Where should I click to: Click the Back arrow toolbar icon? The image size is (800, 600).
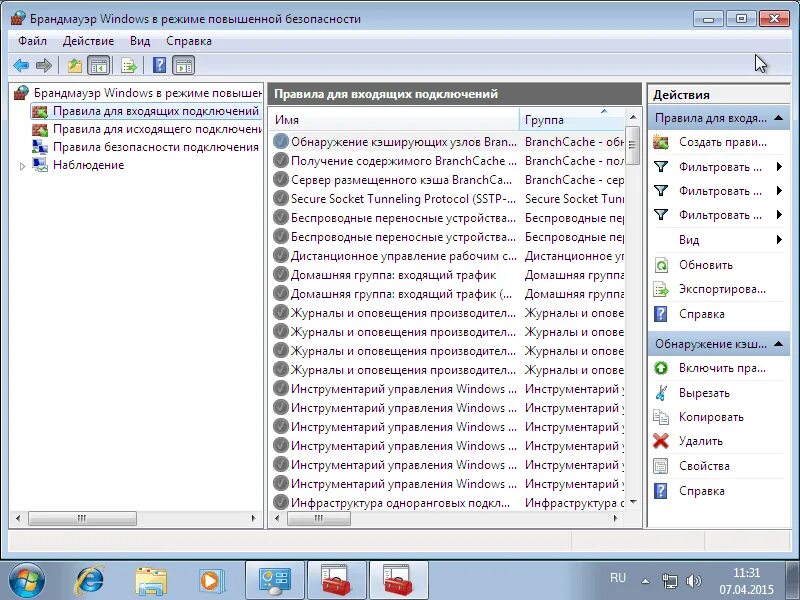21,65
